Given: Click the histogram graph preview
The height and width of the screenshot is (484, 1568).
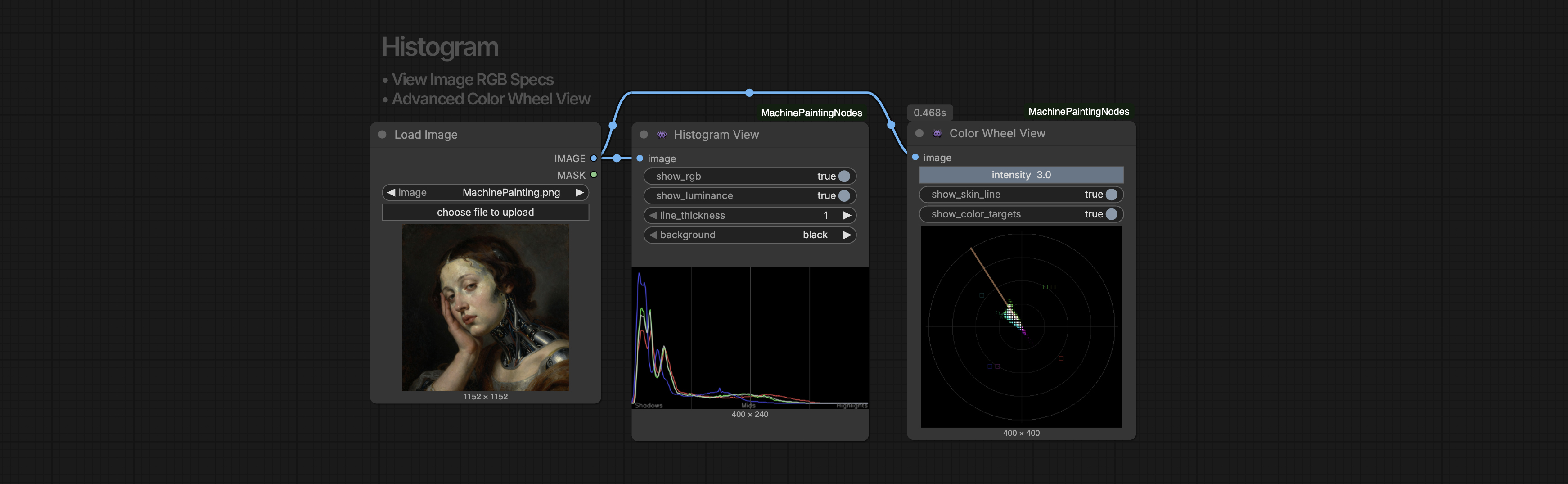Looking at the screenshot, I should 750,337.
